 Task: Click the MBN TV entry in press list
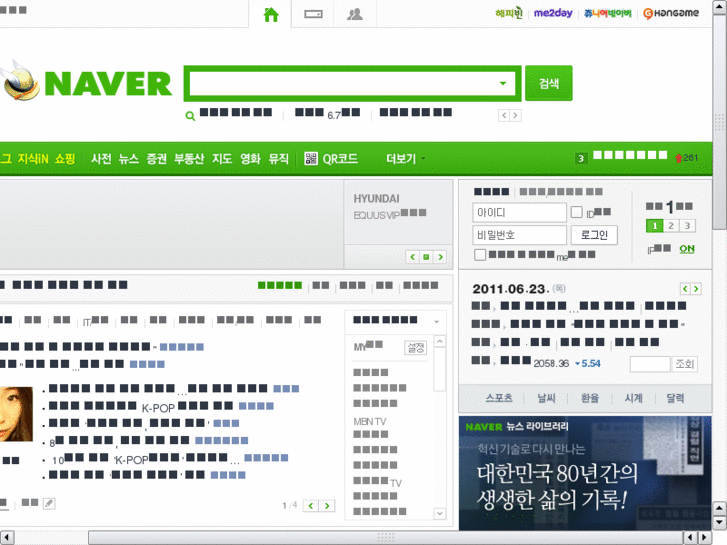370,421
